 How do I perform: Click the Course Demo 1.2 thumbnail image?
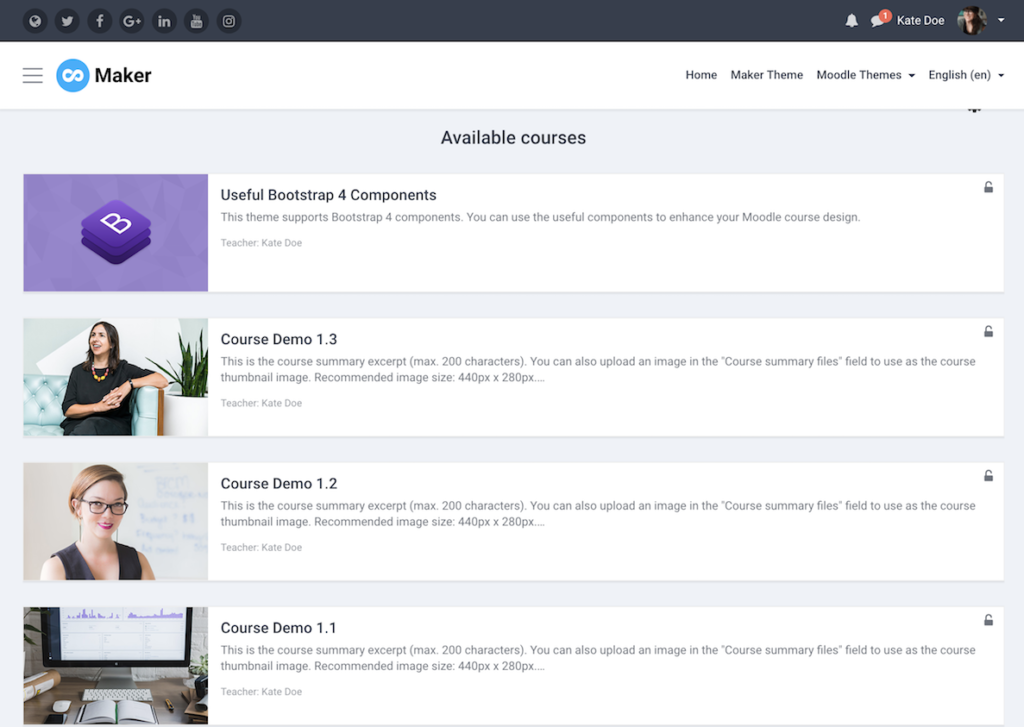click(116, 521)
